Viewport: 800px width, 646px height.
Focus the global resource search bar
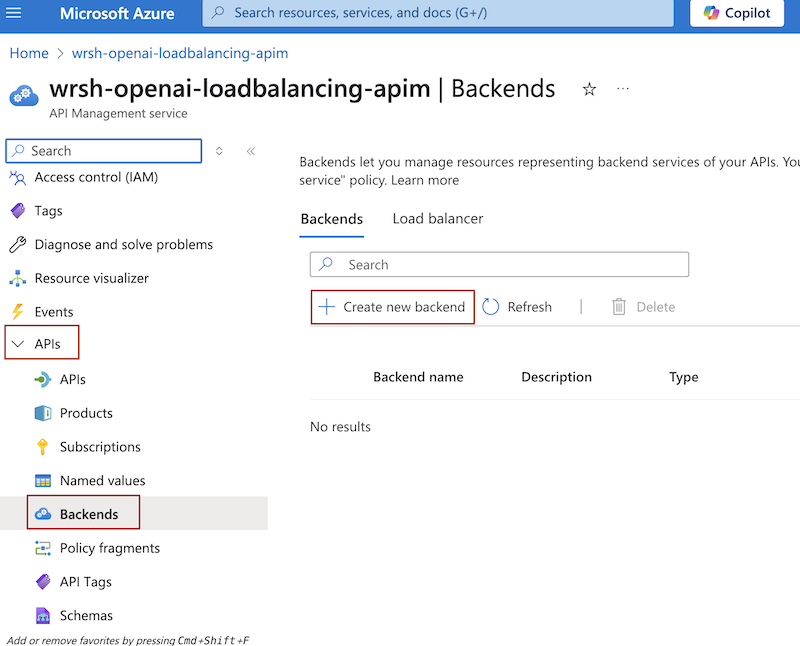(x=438, y=13)
